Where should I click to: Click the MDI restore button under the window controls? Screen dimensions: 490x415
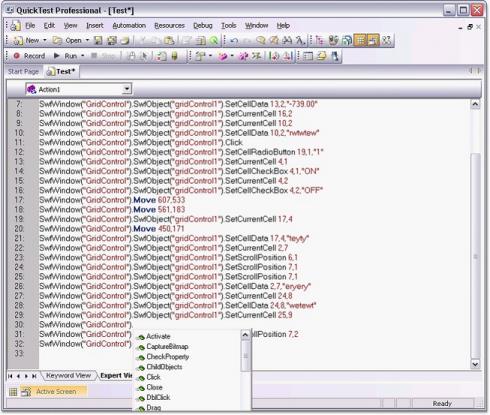click(470, 27)
